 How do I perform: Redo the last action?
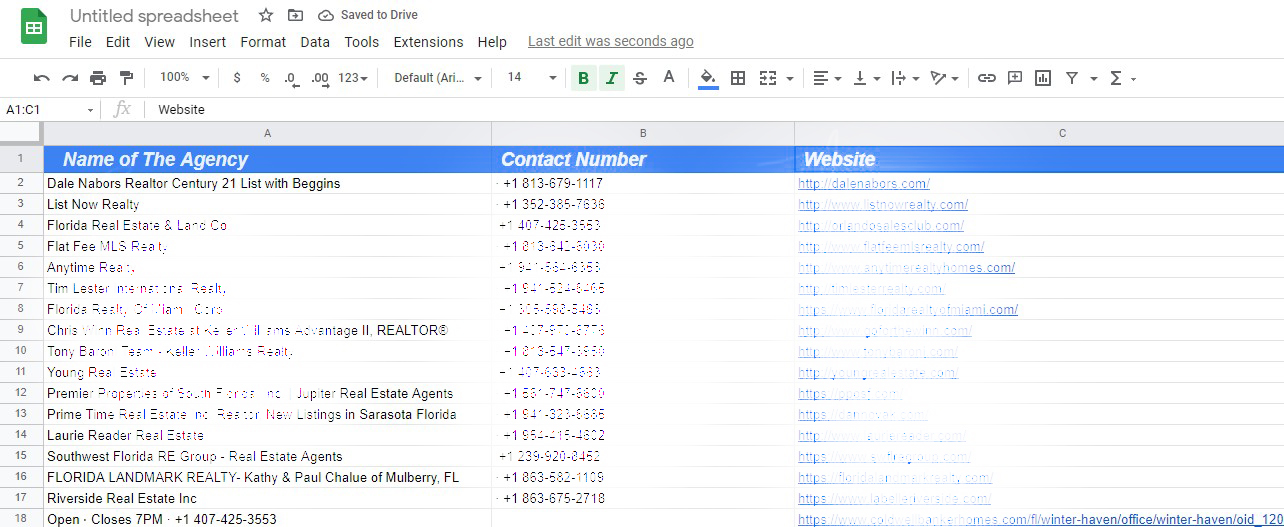tap(70, 78)
